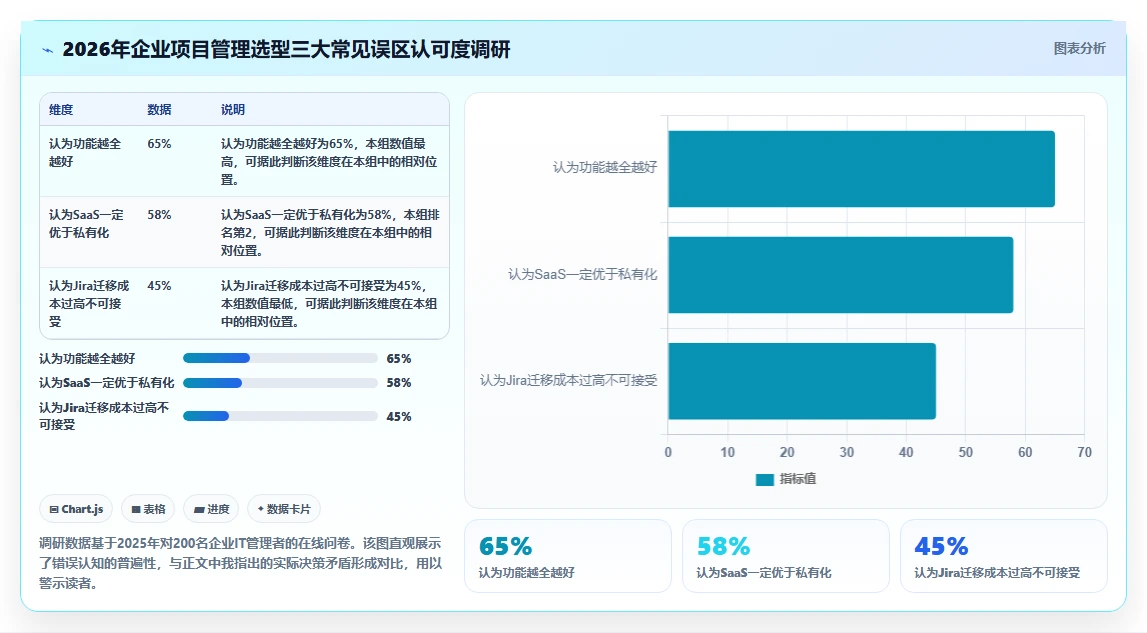Screen dimensions: 1147x633
Task: Click the 指标值 legend text
Action: 797,479
